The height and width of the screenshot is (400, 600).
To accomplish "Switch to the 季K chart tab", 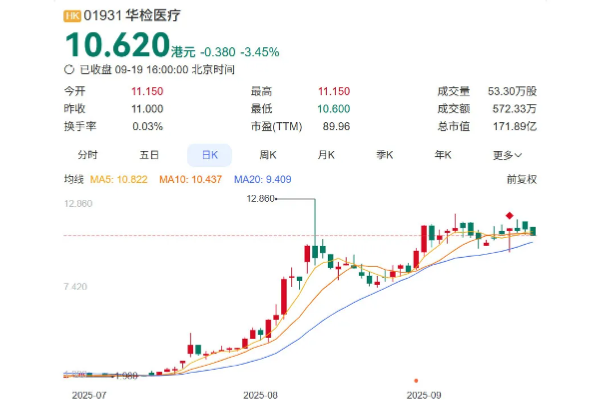I will point(385,155).
